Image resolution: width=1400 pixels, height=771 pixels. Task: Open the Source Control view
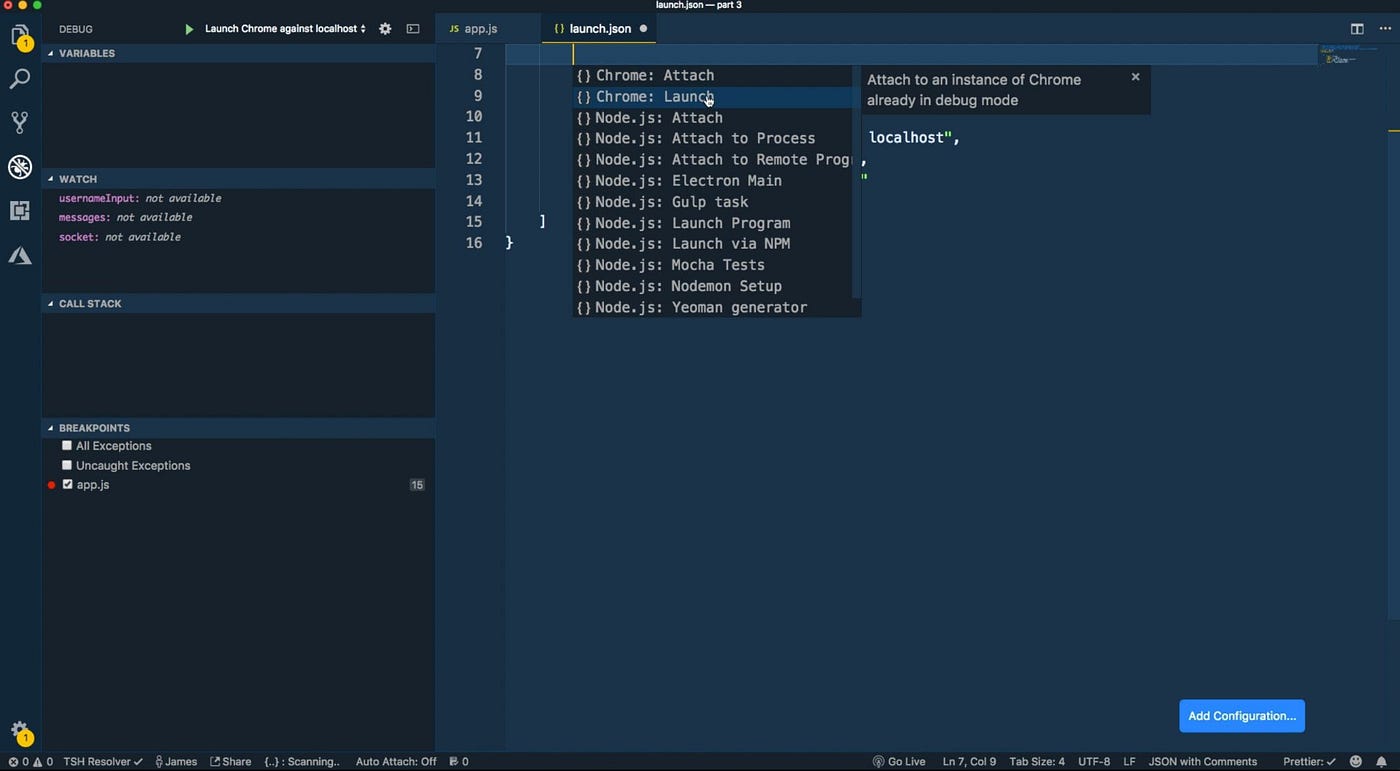(x=20, y=122)
